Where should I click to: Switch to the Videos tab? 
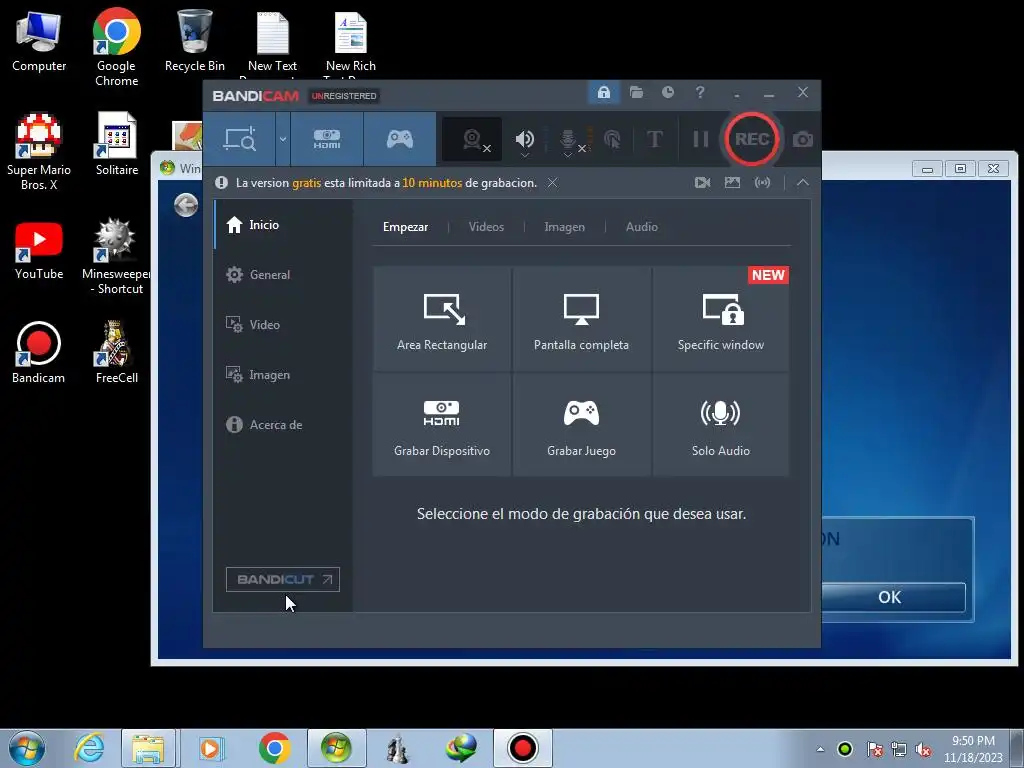point(487,227)
